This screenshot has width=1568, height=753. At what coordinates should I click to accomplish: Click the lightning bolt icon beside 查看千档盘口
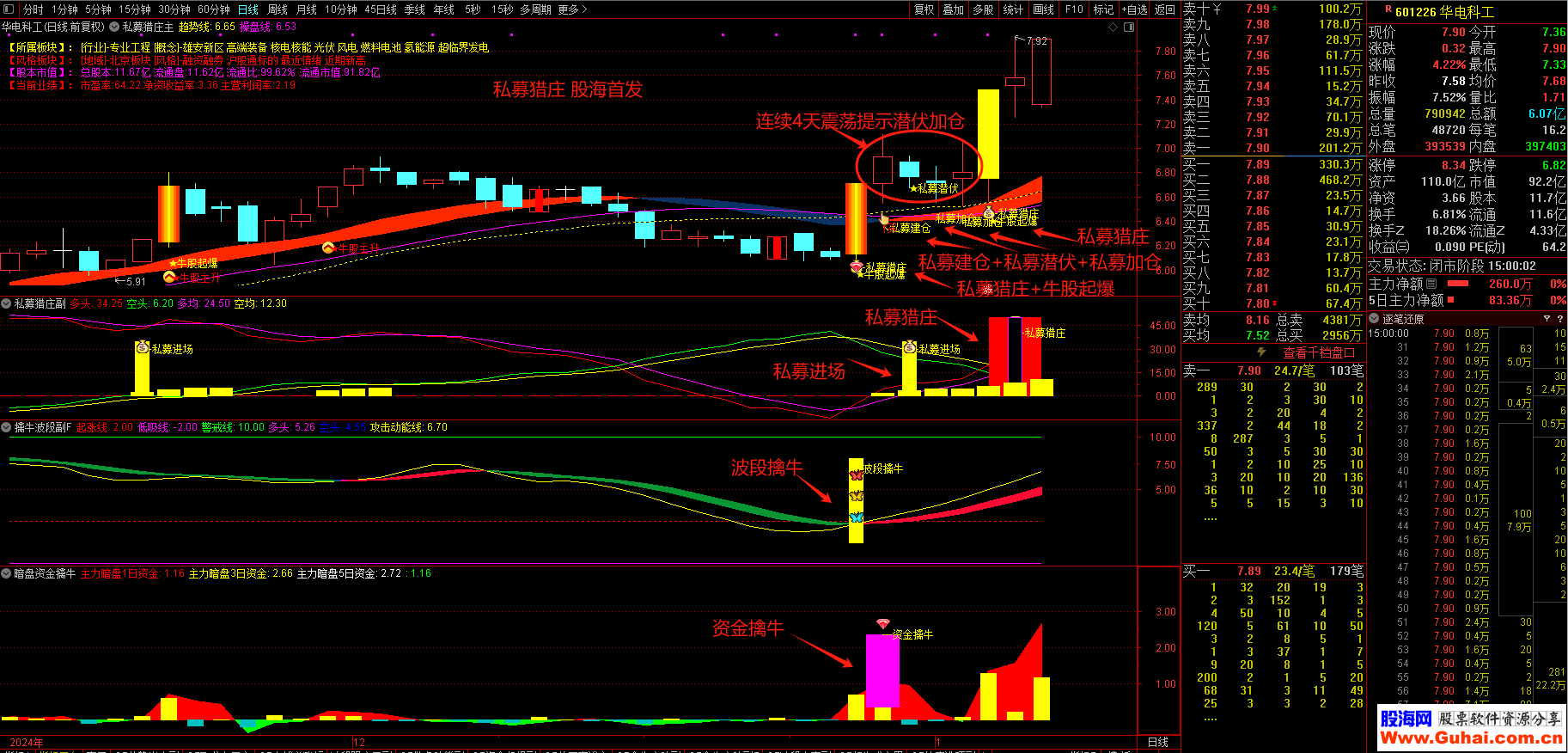coord(1261,352)
